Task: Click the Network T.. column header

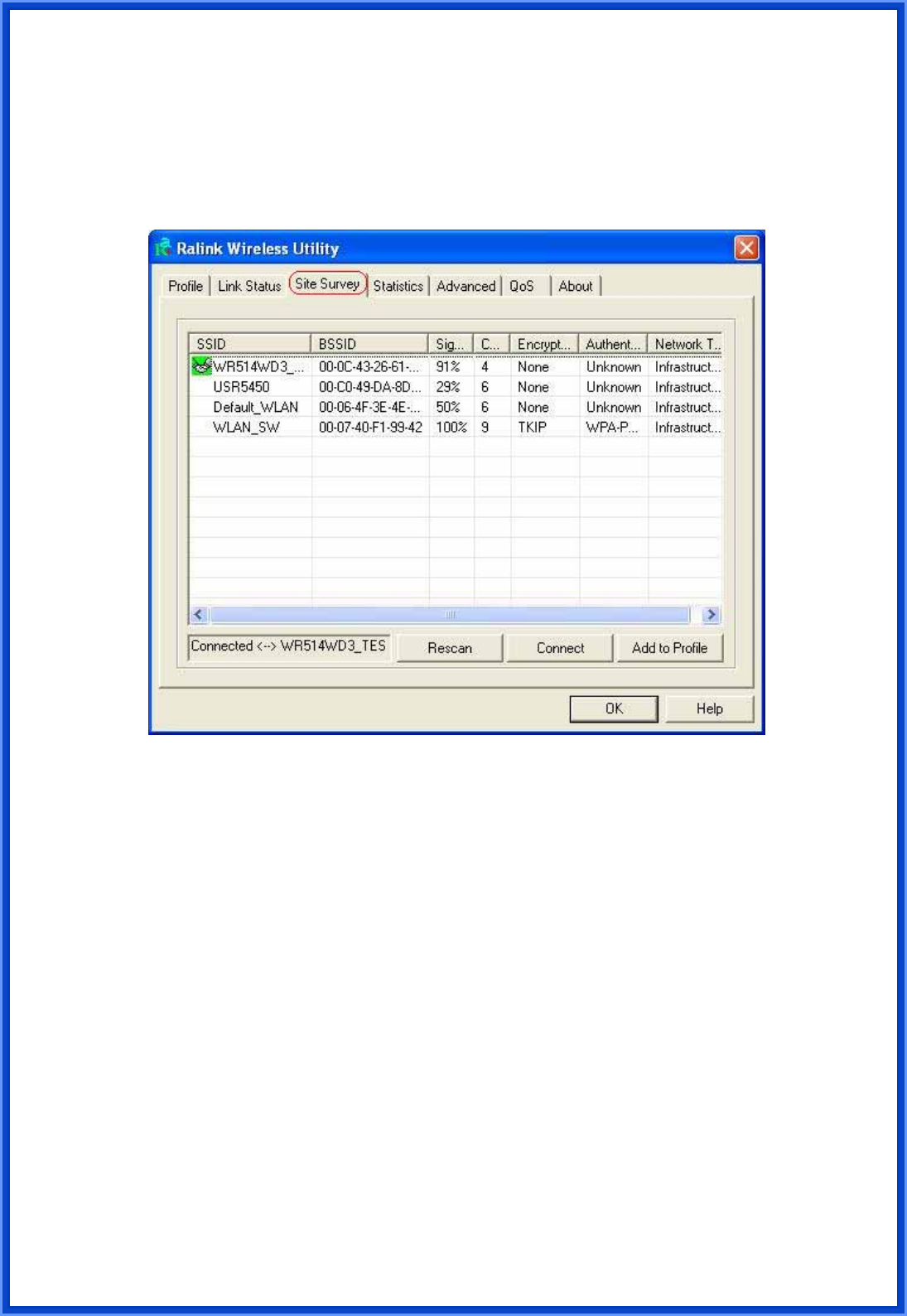Action: pos(685,344)
